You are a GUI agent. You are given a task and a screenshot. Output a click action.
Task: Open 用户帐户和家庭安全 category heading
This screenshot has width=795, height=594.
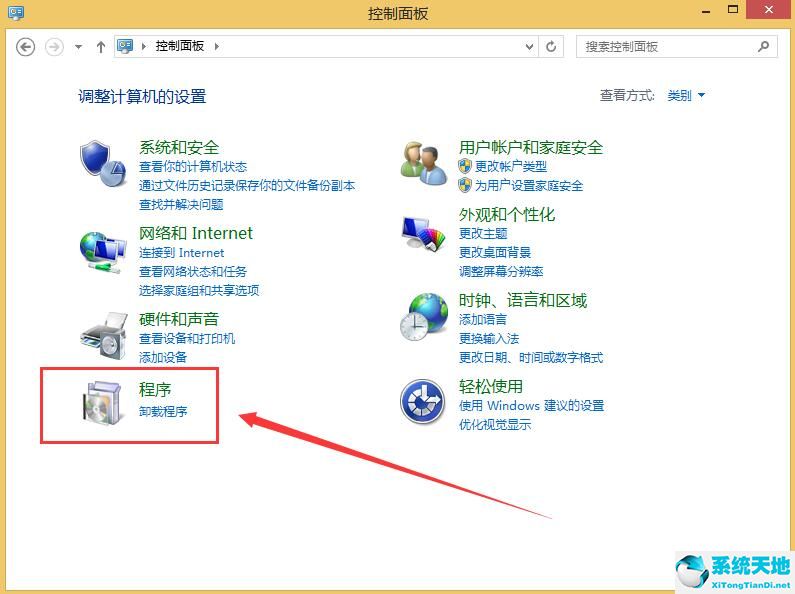click(531, 147)
